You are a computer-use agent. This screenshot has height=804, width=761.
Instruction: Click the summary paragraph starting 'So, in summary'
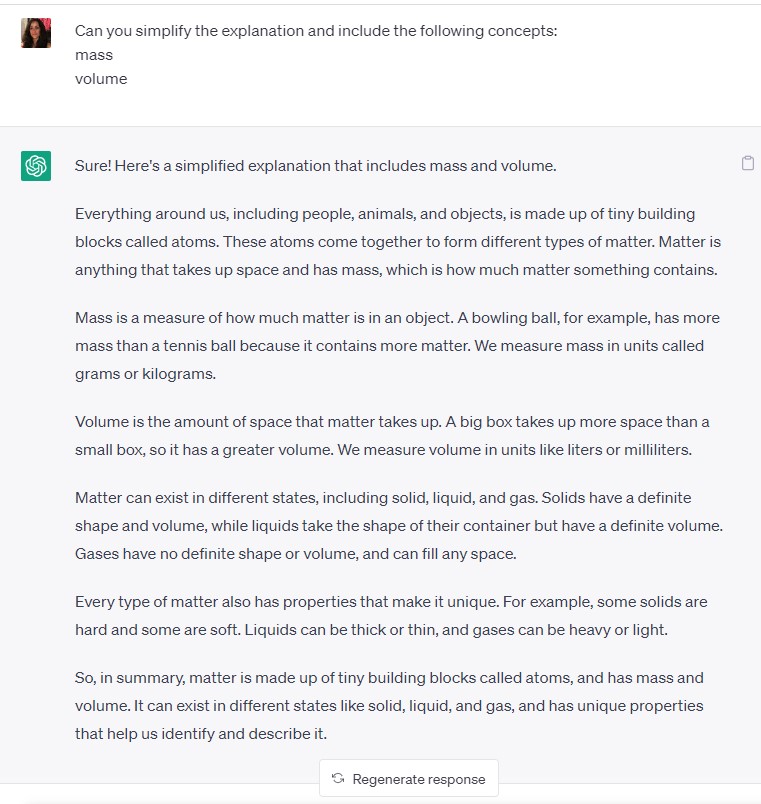(x=389, y=706)
